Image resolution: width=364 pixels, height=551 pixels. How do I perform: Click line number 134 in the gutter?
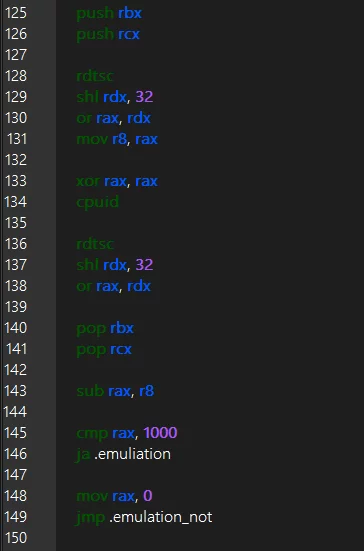pyautogui.click(x=15, y=202)
